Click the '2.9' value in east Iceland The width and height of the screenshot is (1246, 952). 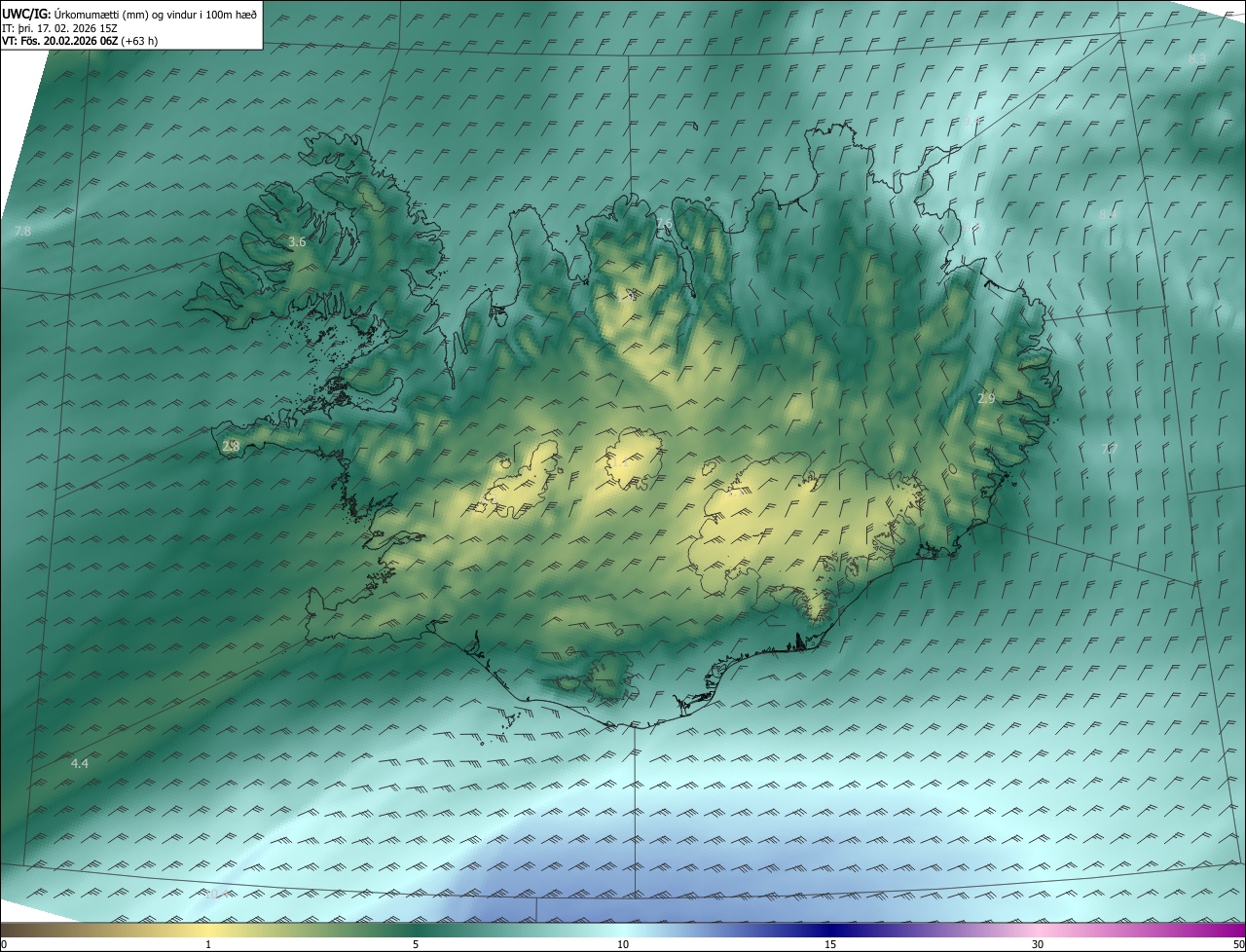click(986, 398)
